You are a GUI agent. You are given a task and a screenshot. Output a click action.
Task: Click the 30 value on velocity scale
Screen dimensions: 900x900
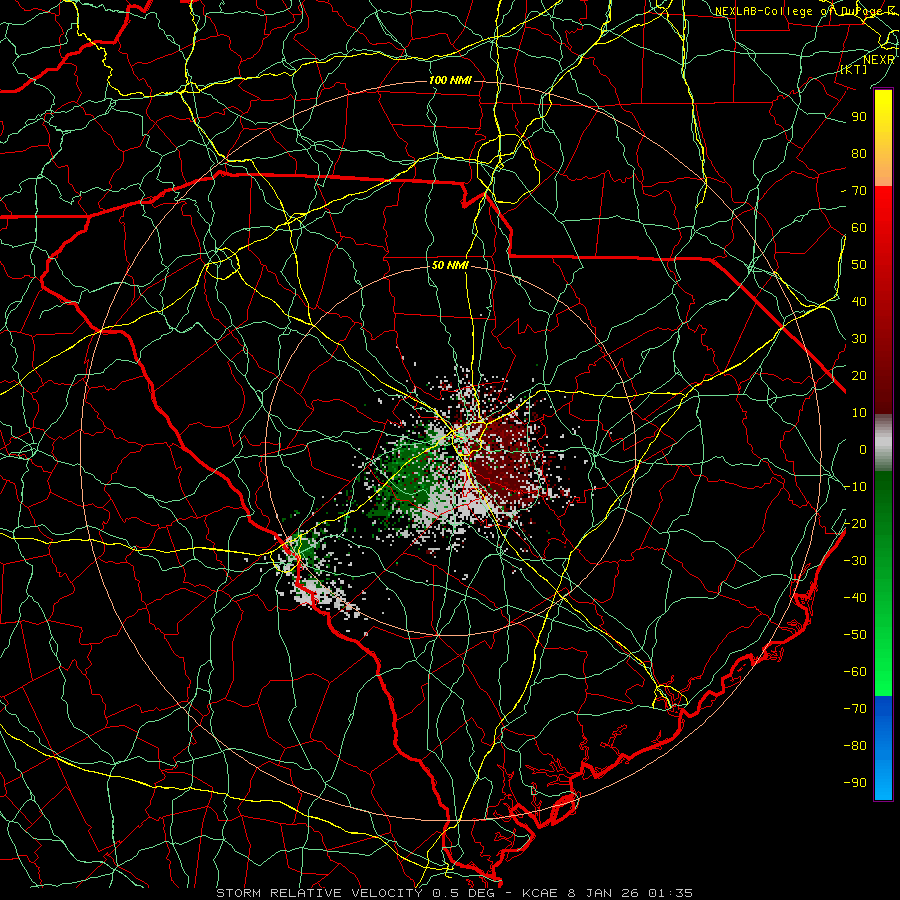859,339
